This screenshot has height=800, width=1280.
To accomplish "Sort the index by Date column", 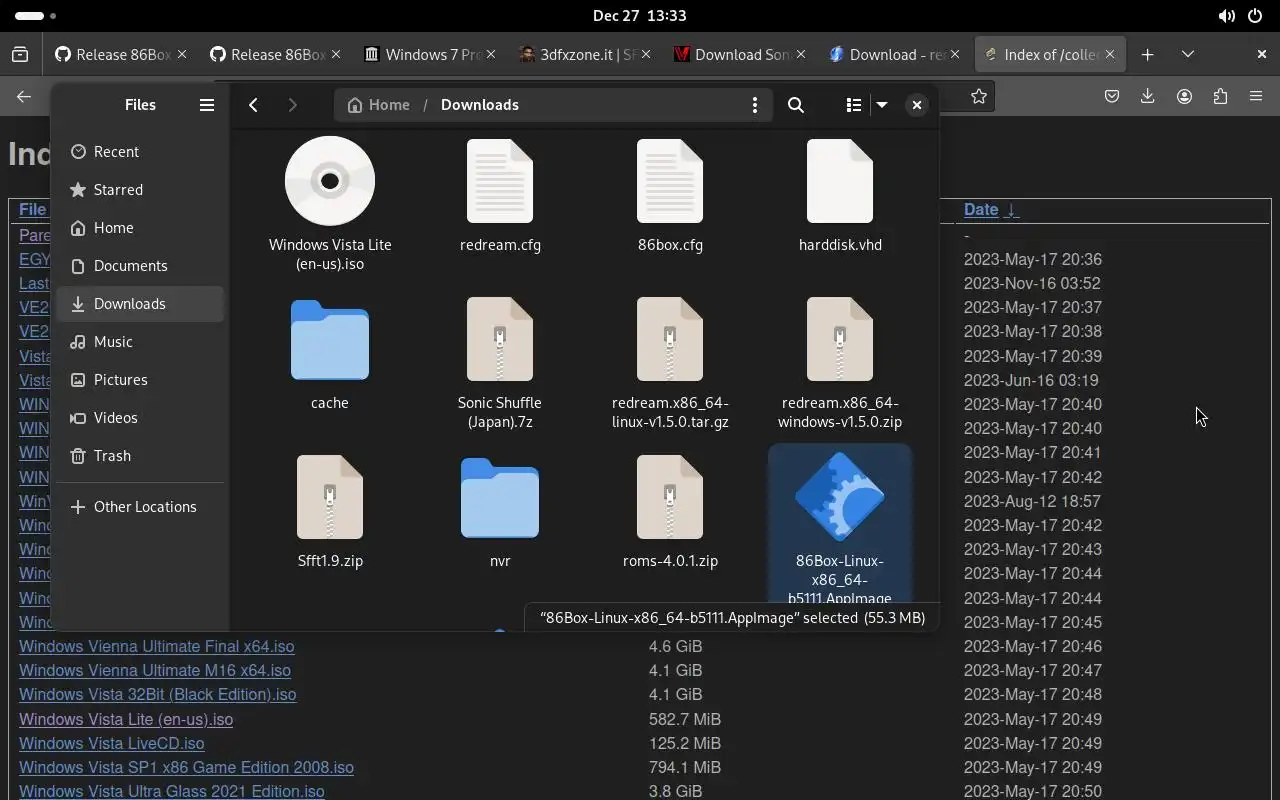I will pos(981,210).
